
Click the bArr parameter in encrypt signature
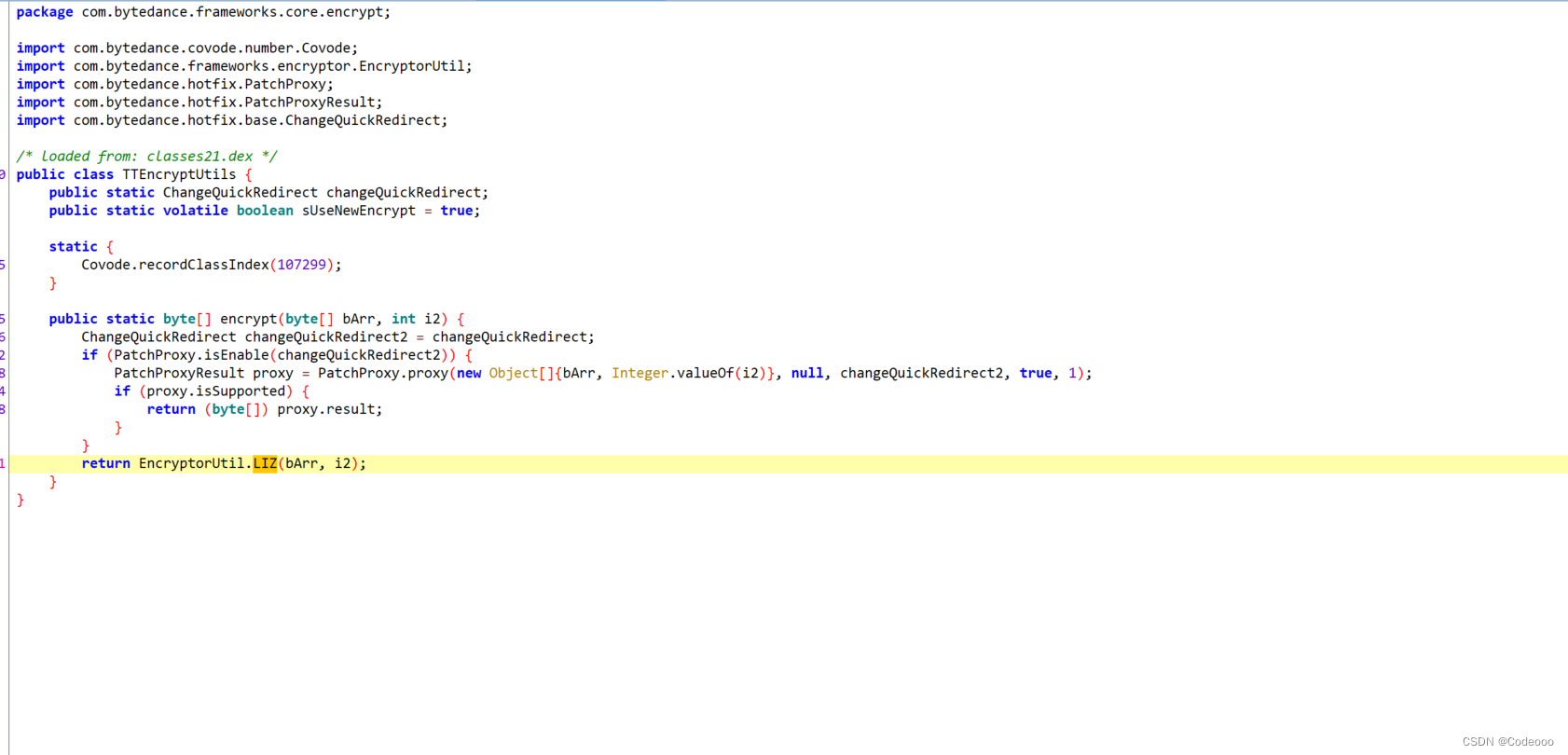(x=358, y=319)
